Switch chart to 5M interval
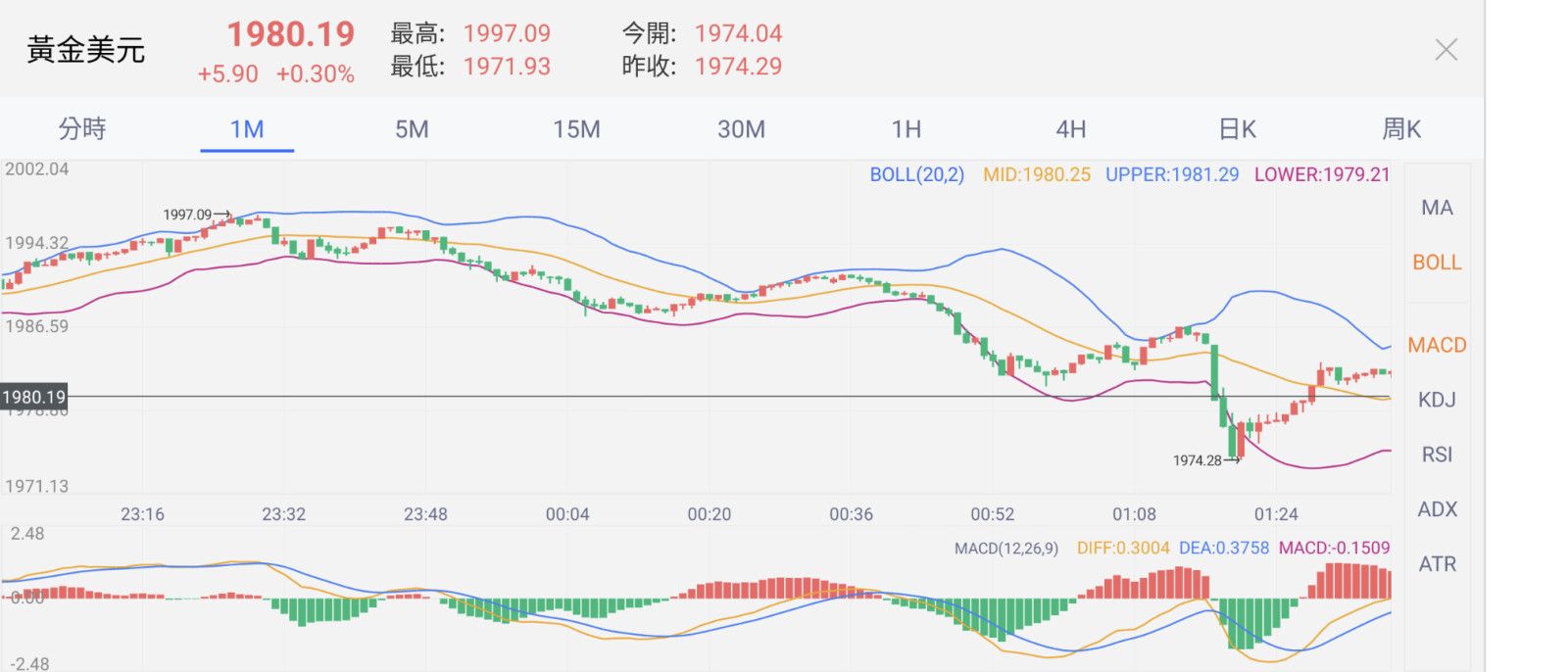The height and width of the screenshot is (672, 1568). pos(412,129)
